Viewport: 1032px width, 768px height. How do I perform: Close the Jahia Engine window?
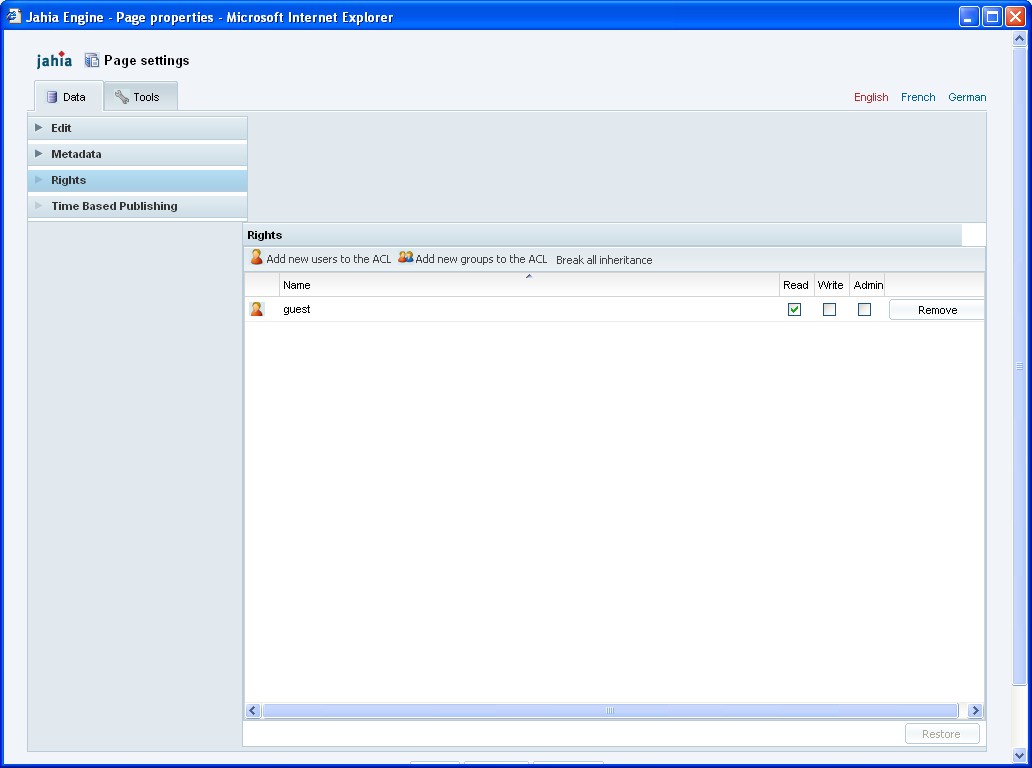coord(1015,16)
